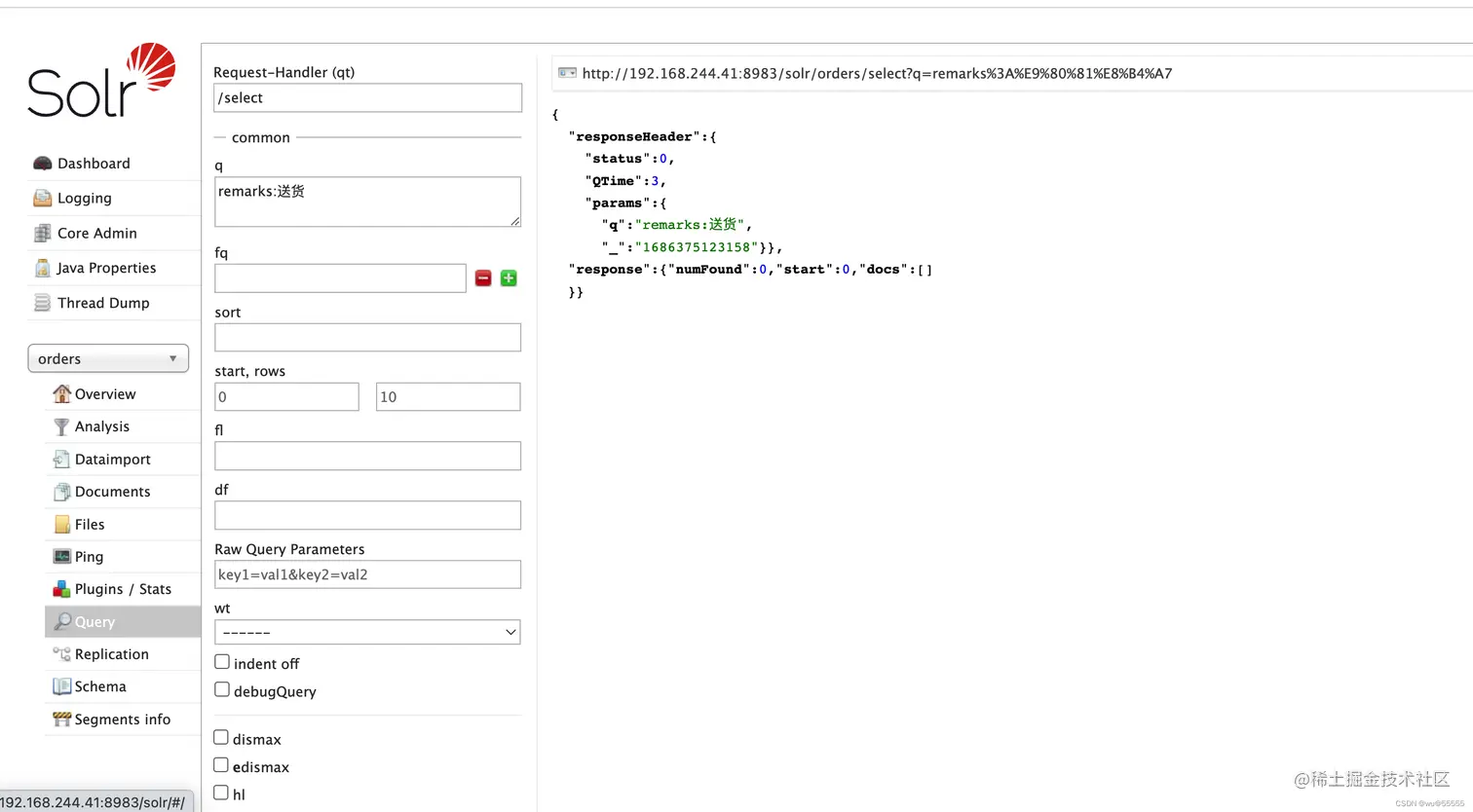
Task: Remove the fq filter with red minus
Action: click(483, 278)
